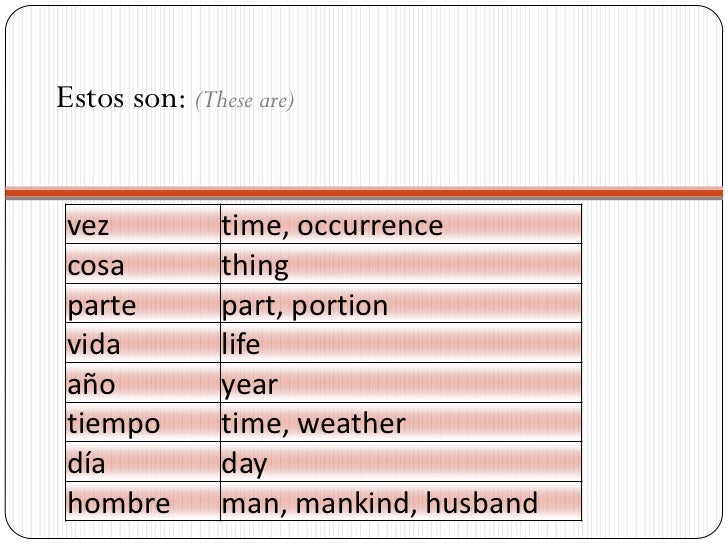Select the 'parte' table cell

[143, 303]
